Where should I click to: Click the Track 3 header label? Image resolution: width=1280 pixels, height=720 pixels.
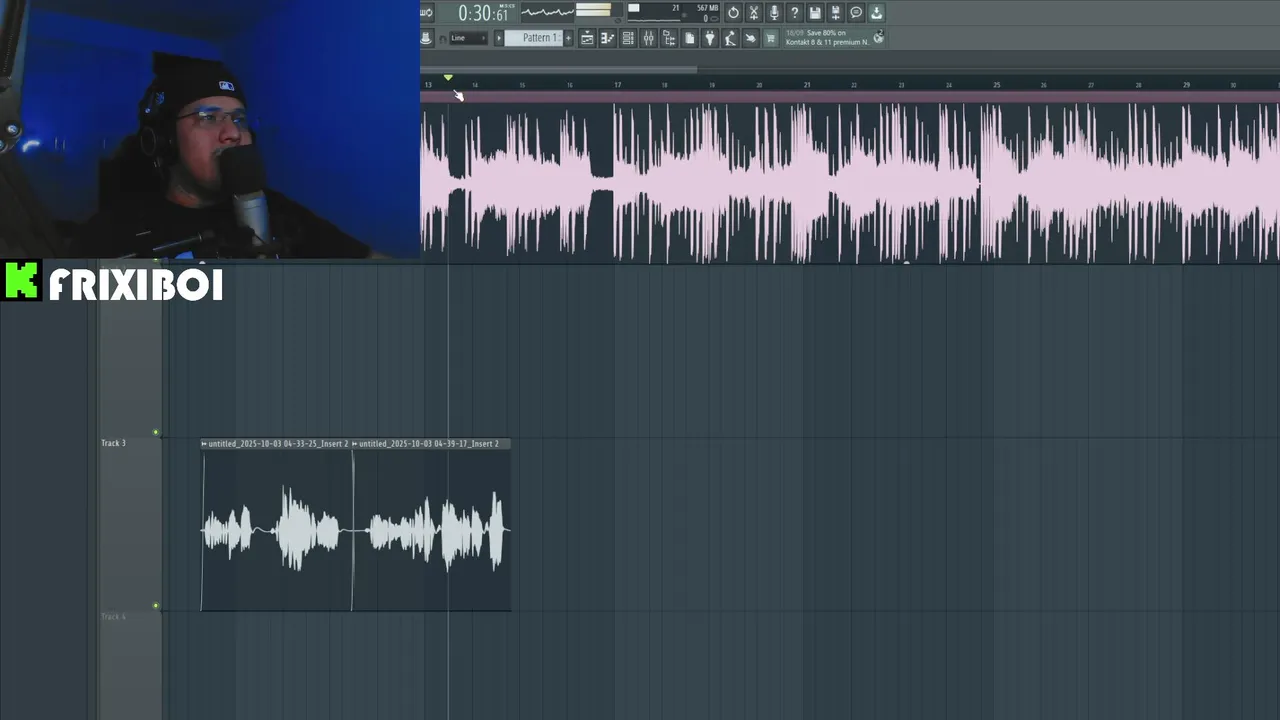click(x=113, y=443)
